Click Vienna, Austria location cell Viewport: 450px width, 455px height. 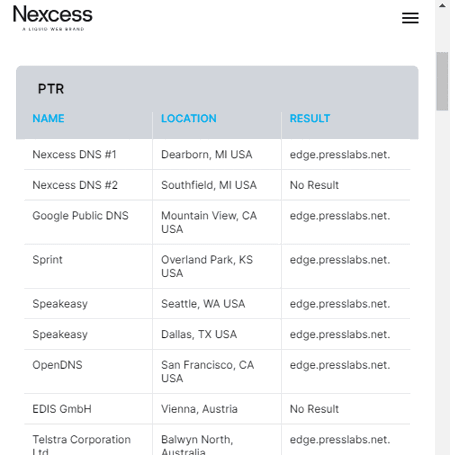199,409
